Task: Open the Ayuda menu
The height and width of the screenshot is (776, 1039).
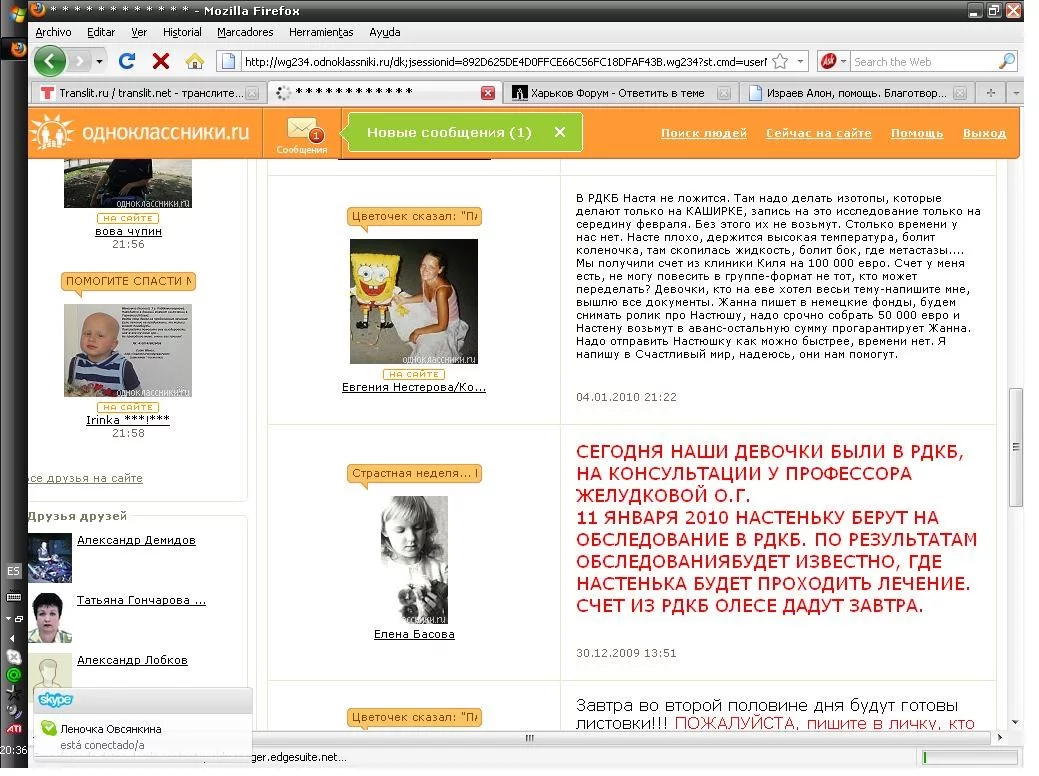Action: 385,32
